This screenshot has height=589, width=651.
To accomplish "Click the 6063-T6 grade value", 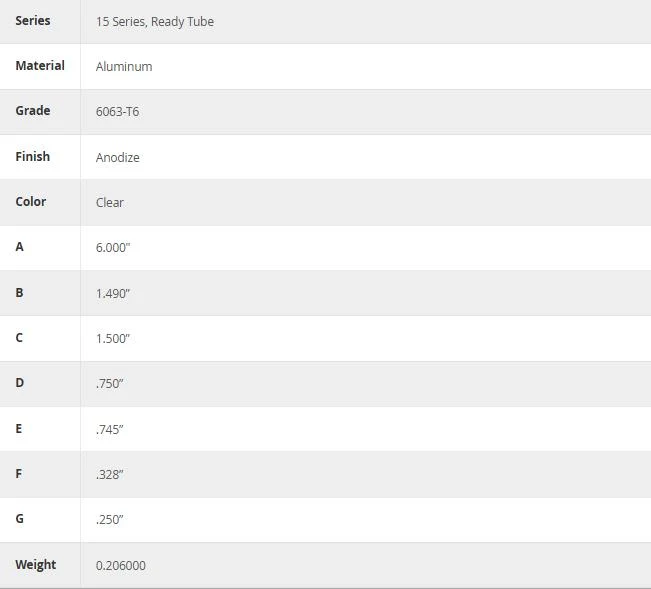I will 117,112.
